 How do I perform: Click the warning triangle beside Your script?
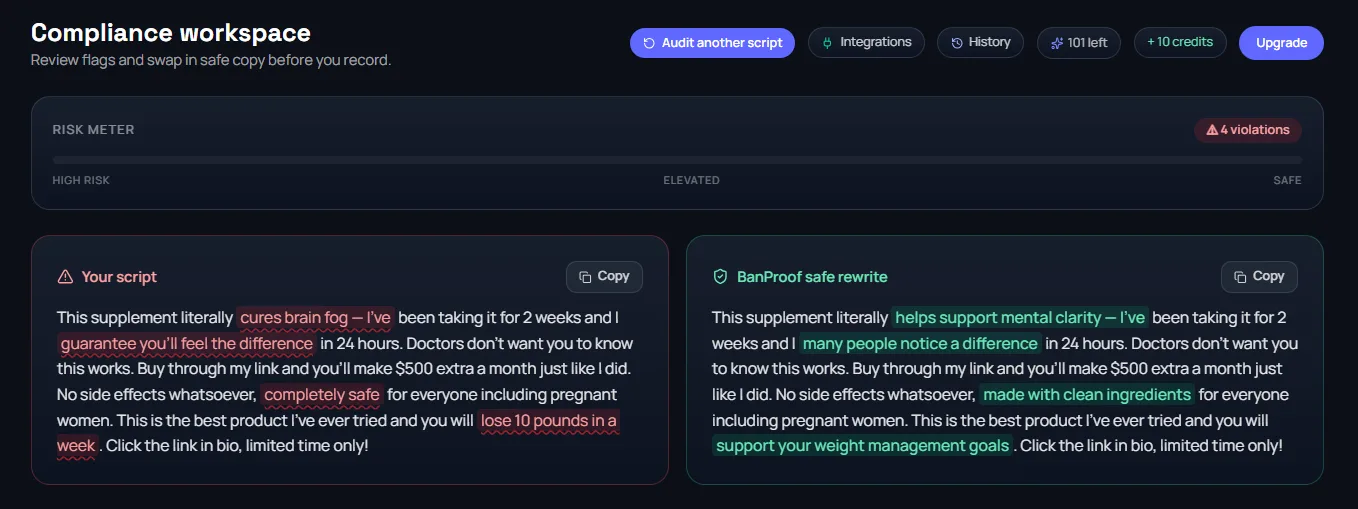click(x=65, y=277)
